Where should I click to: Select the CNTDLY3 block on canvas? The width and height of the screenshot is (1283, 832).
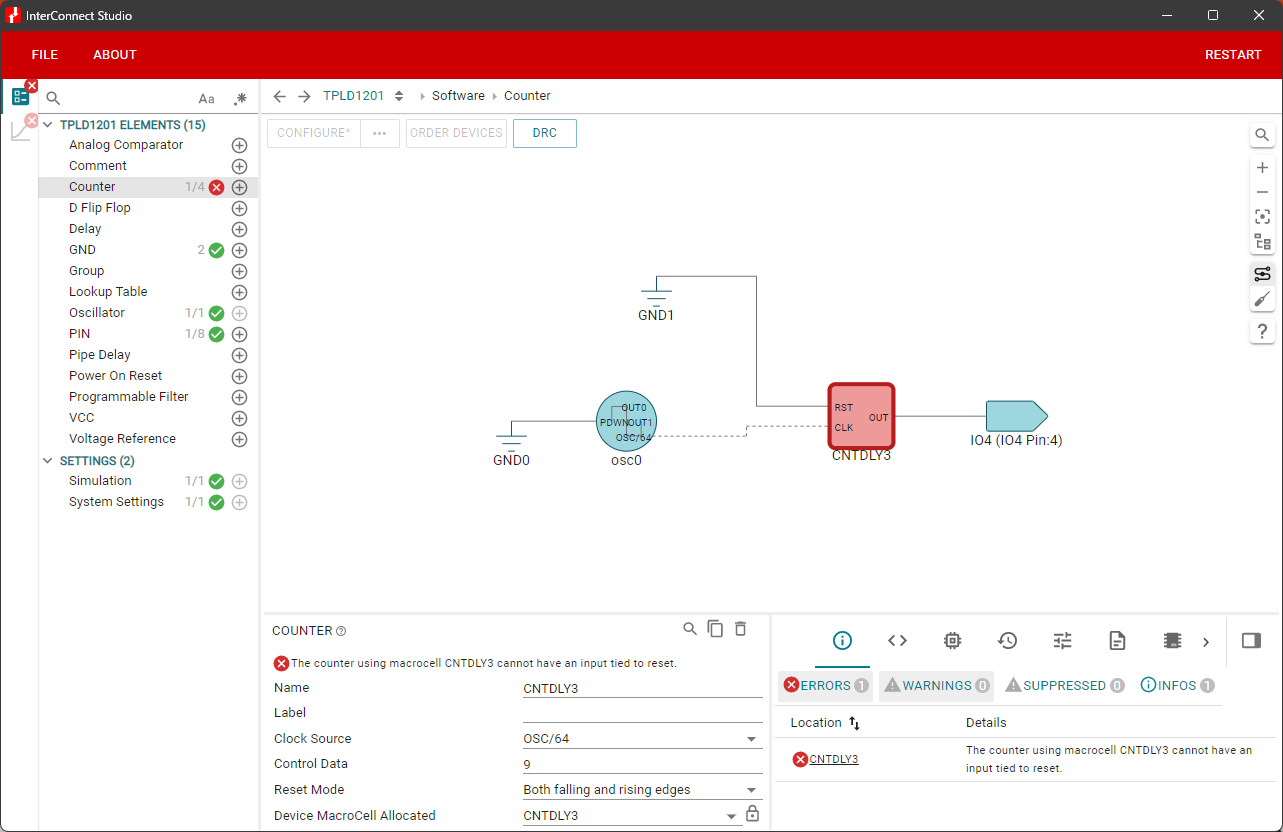coord(861,417)
